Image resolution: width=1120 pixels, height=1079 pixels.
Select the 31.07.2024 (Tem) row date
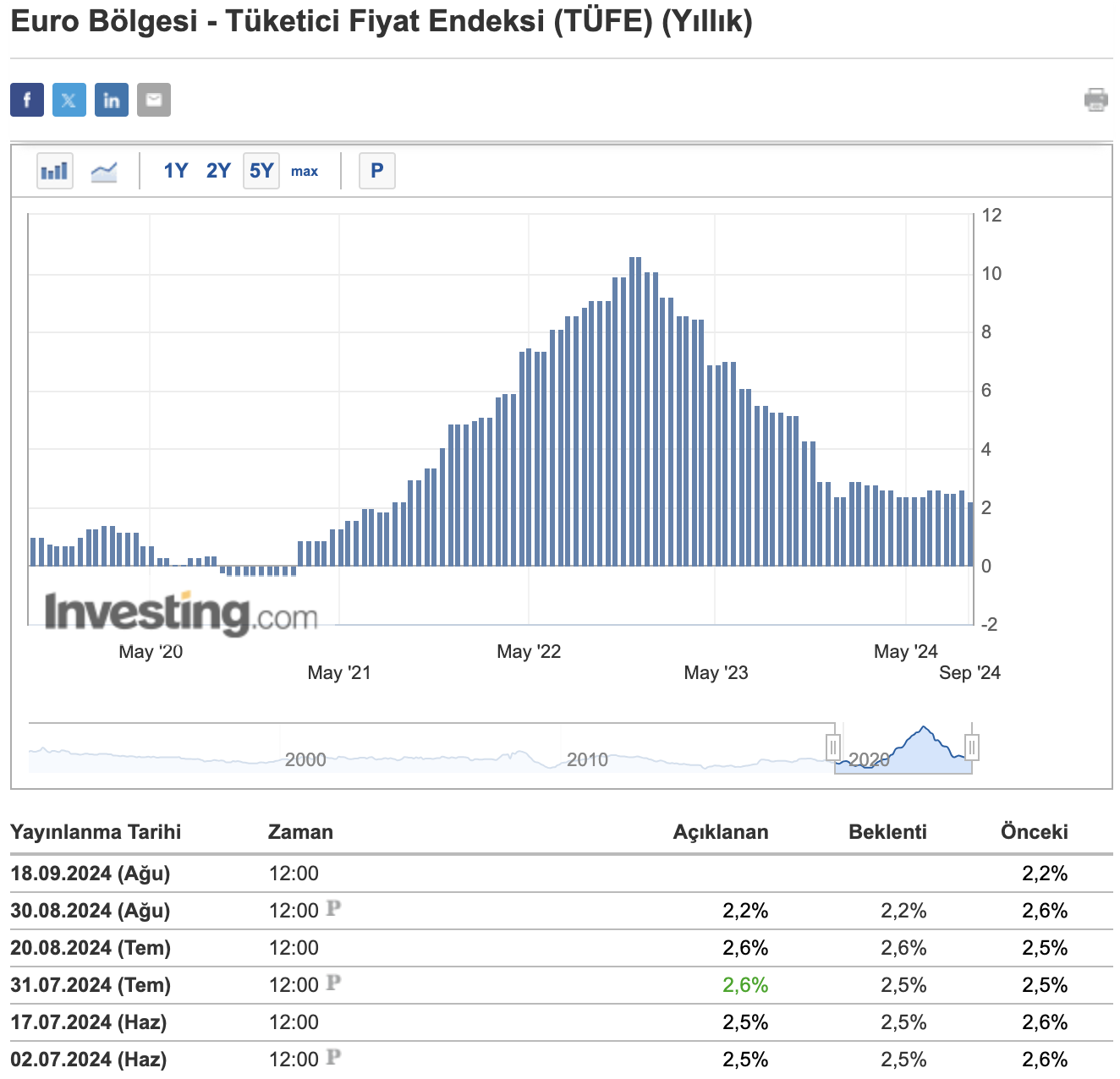click(91, 985)
